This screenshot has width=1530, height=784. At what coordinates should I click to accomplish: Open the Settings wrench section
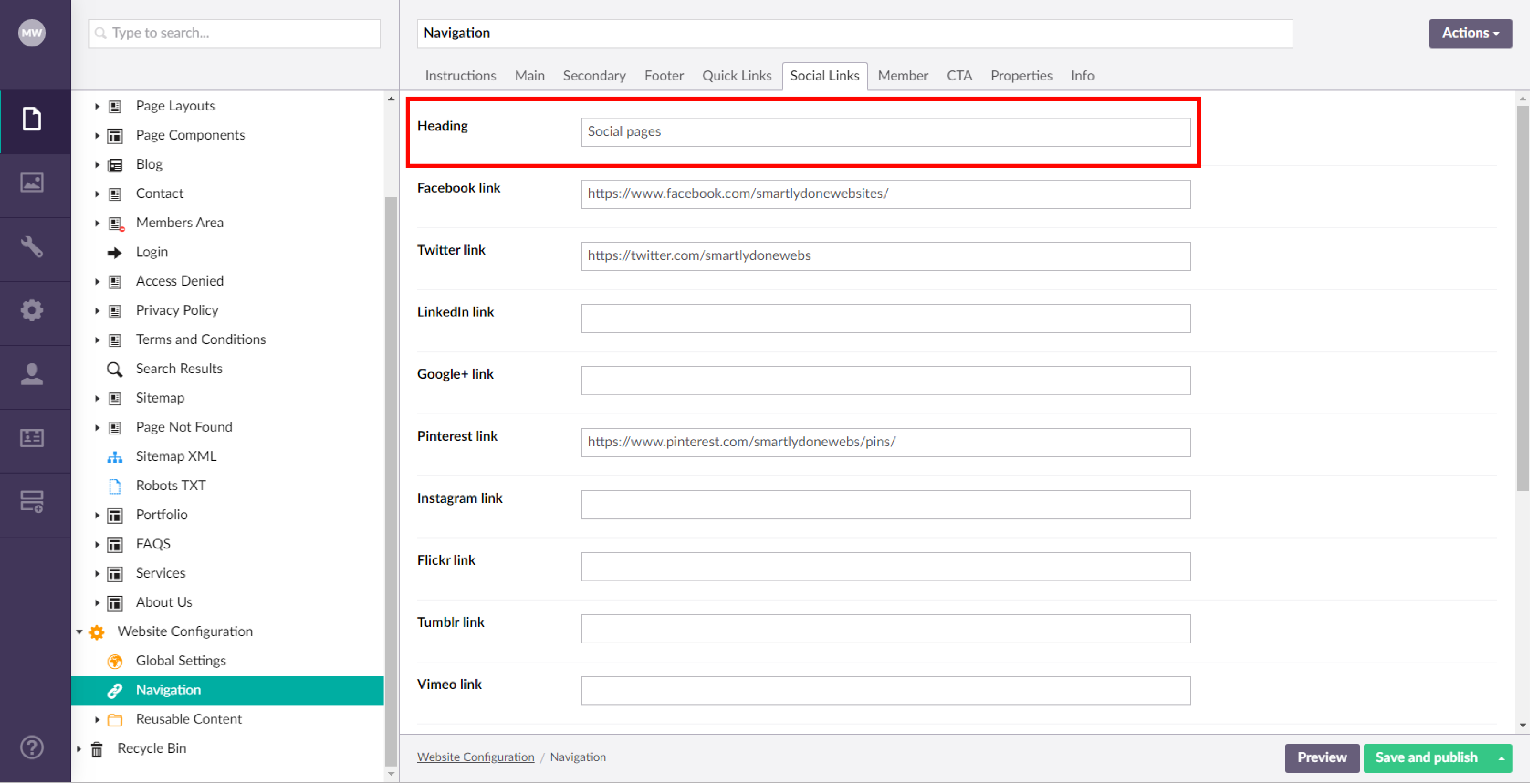pyautogui.click(x=32, y=247)
